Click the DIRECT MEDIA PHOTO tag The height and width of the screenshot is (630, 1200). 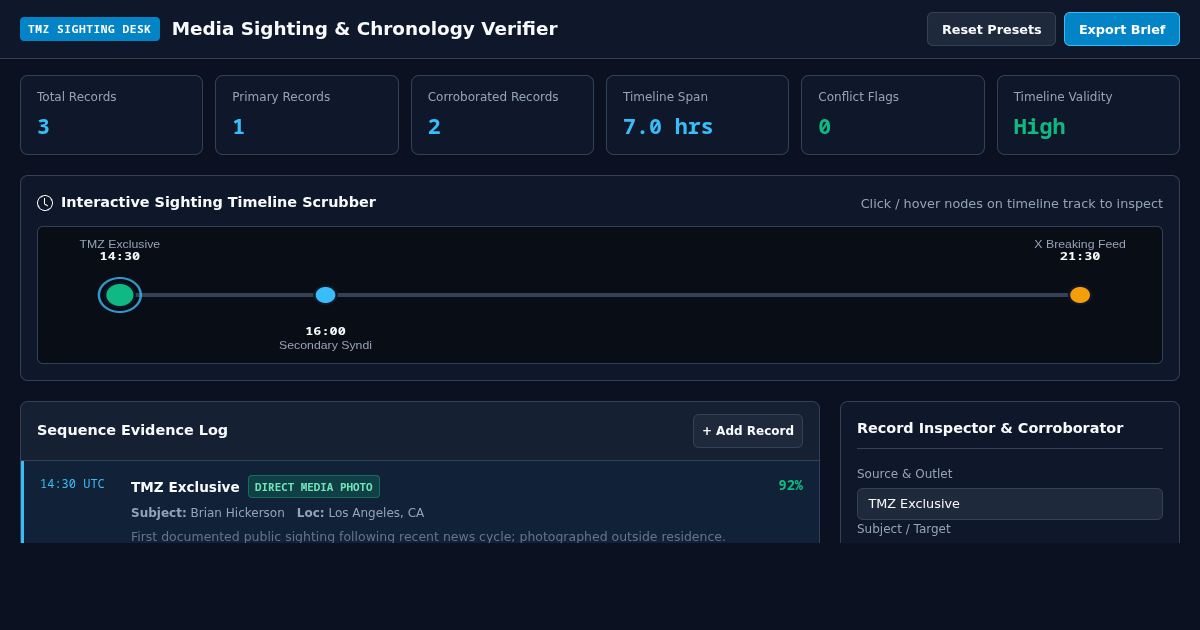(314, 487)
